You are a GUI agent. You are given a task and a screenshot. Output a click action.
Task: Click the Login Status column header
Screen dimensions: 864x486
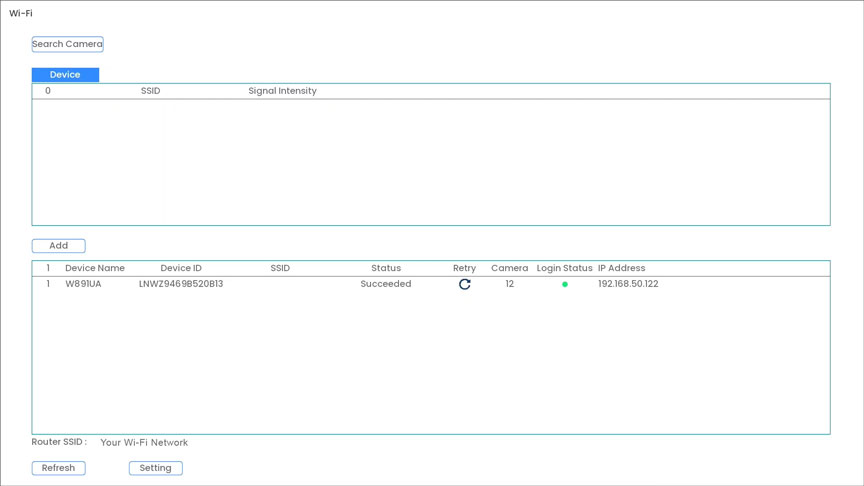tap(564, 268)
